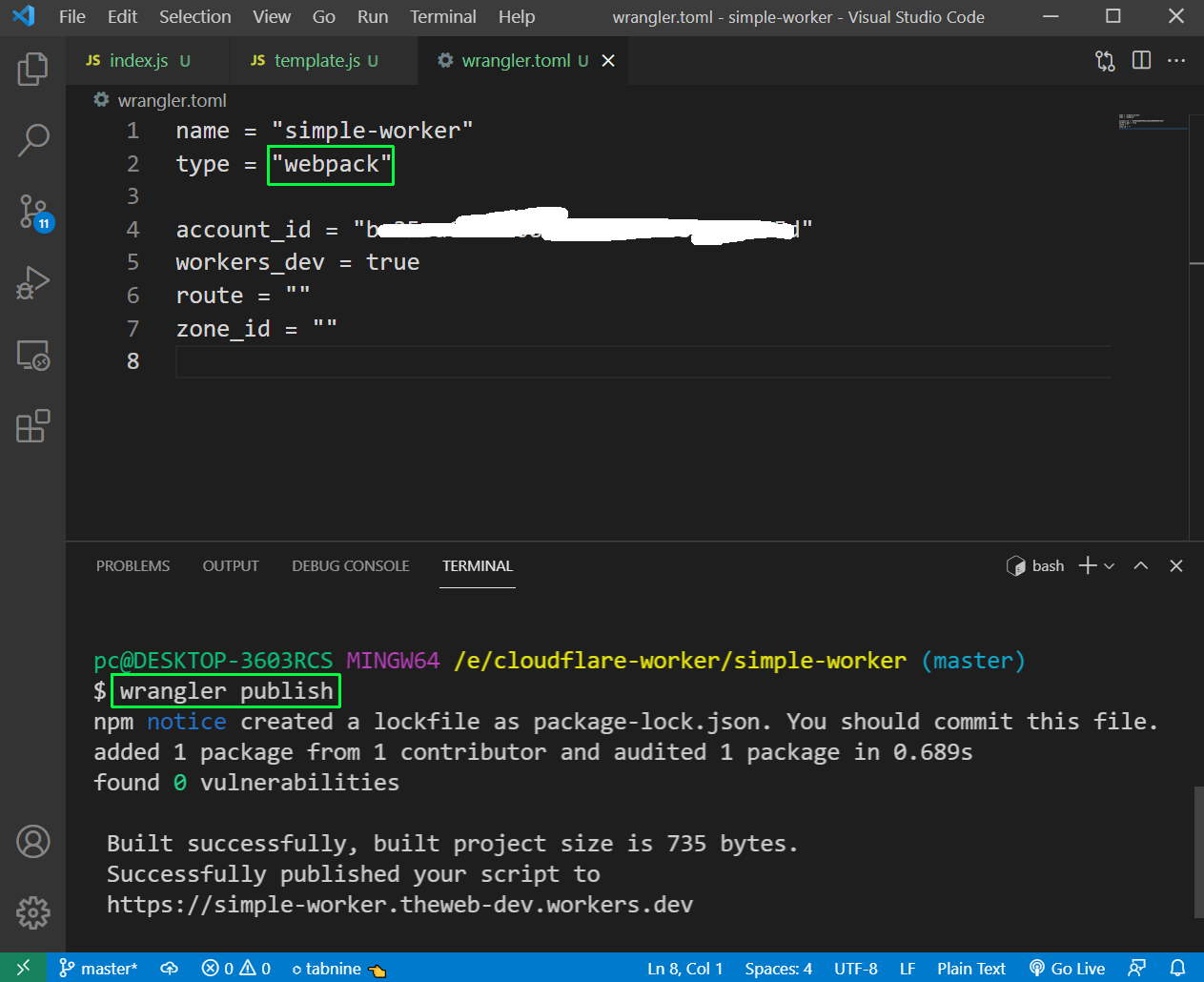Create a new terminal with plus icon
1204x982 pixels.
(x=1087, y=565)
